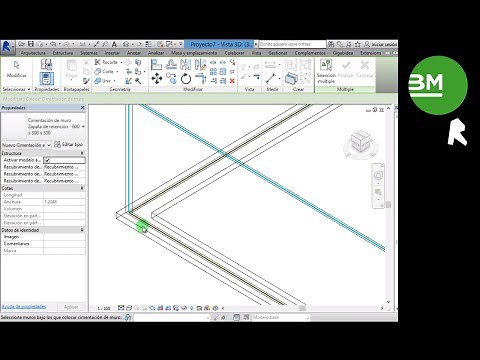This screenshot has width=480, height=360.
Task: Select the Copy tool in Modificar panel
Action: pos(171,79)
